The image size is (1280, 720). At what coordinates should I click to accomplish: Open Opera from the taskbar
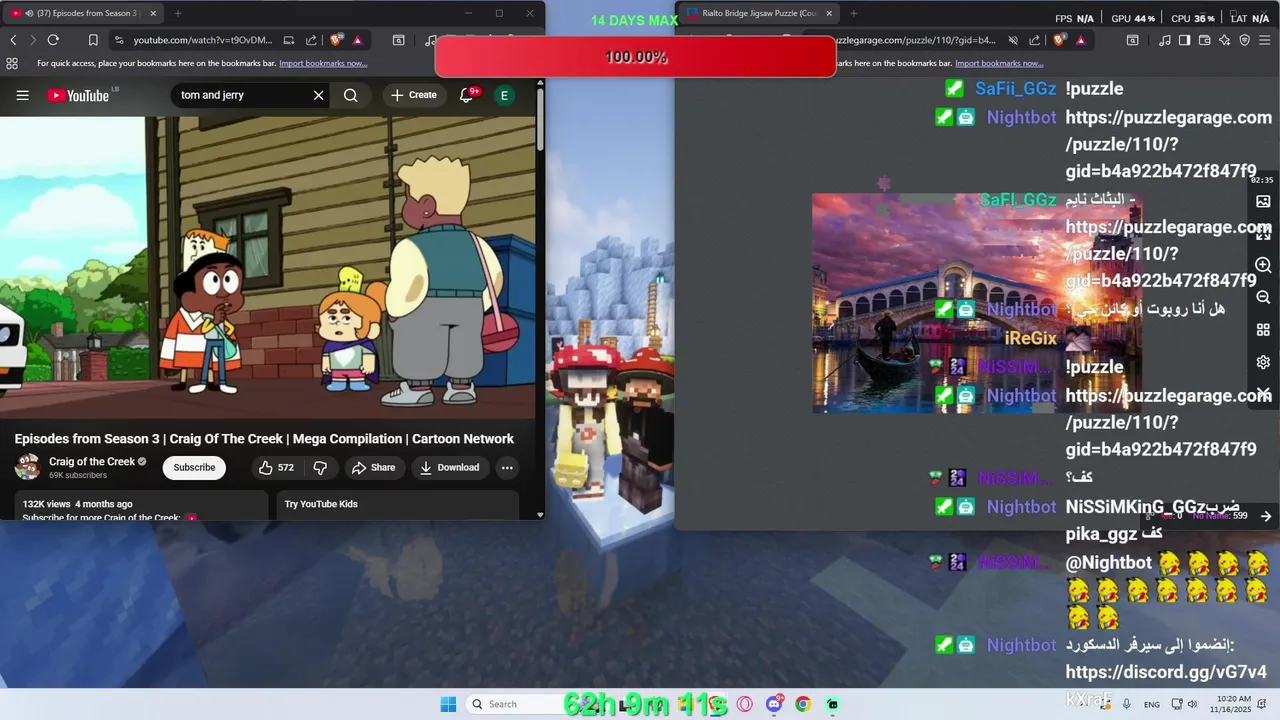click(744, 704)
